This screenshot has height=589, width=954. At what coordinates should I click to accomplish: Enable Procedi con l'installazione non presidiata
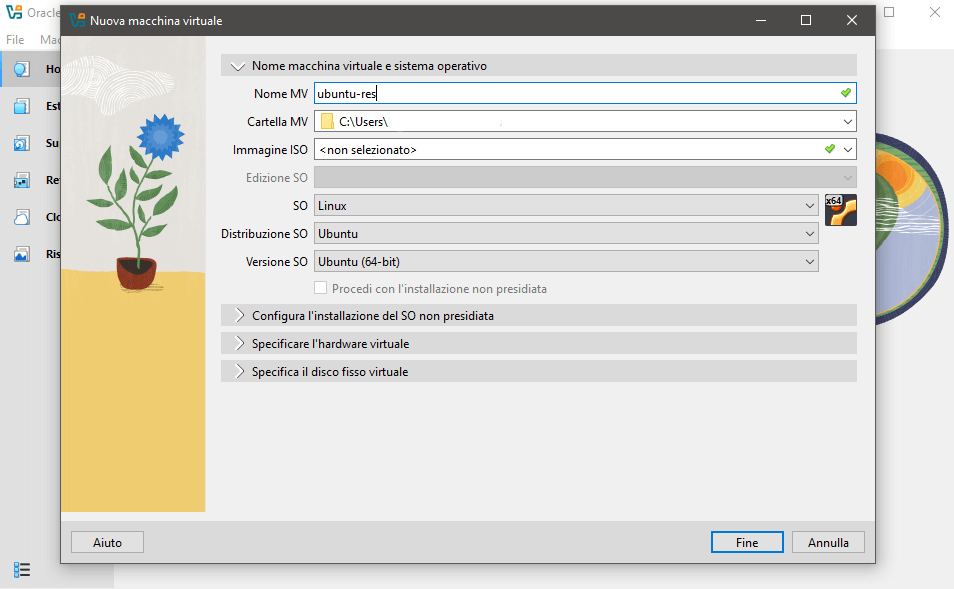pos(321,287)
